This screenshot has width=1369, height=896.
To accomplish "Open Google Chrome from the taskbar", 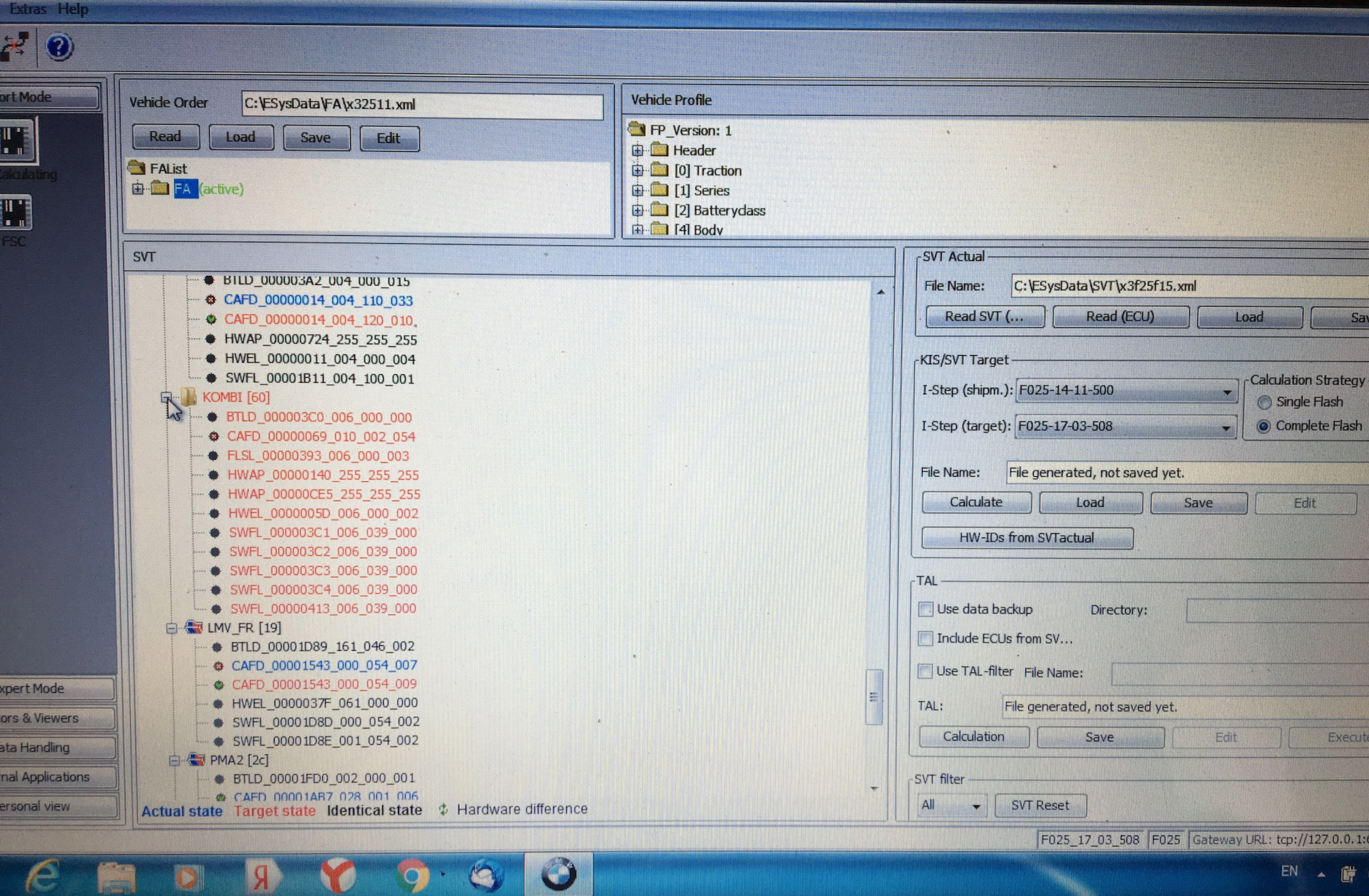I will tap(412, 875).
